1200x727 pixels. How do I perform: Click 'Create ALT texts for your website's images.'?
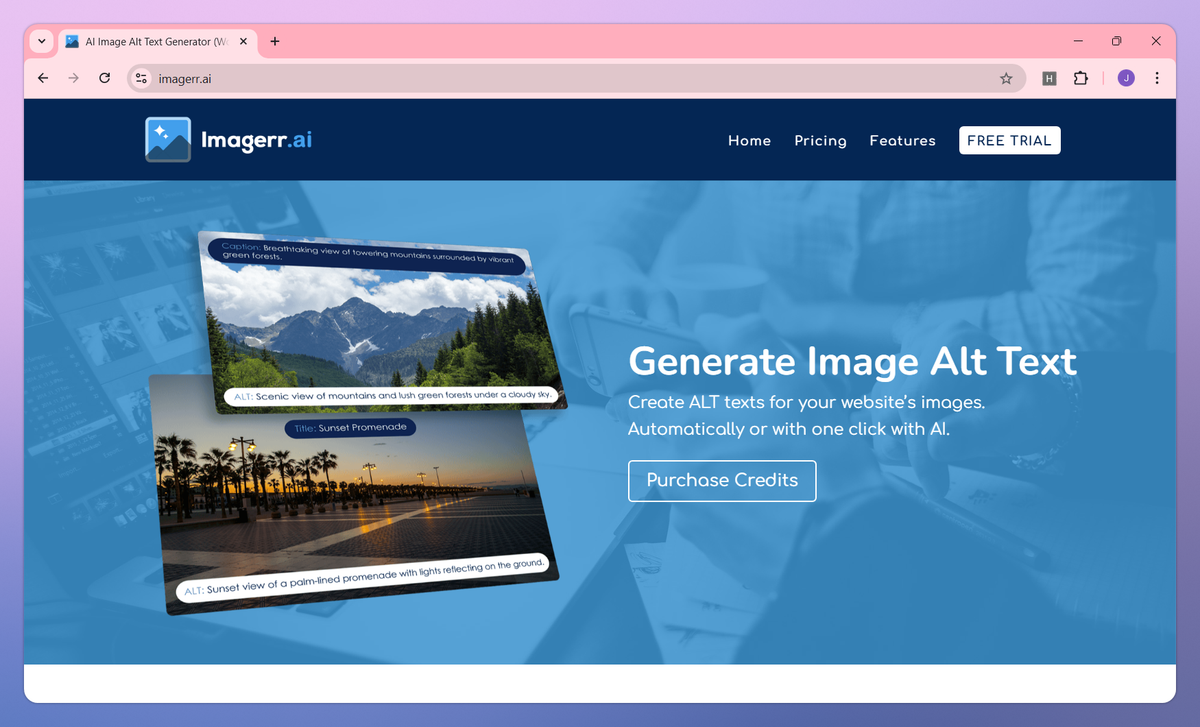coord(806,402)
